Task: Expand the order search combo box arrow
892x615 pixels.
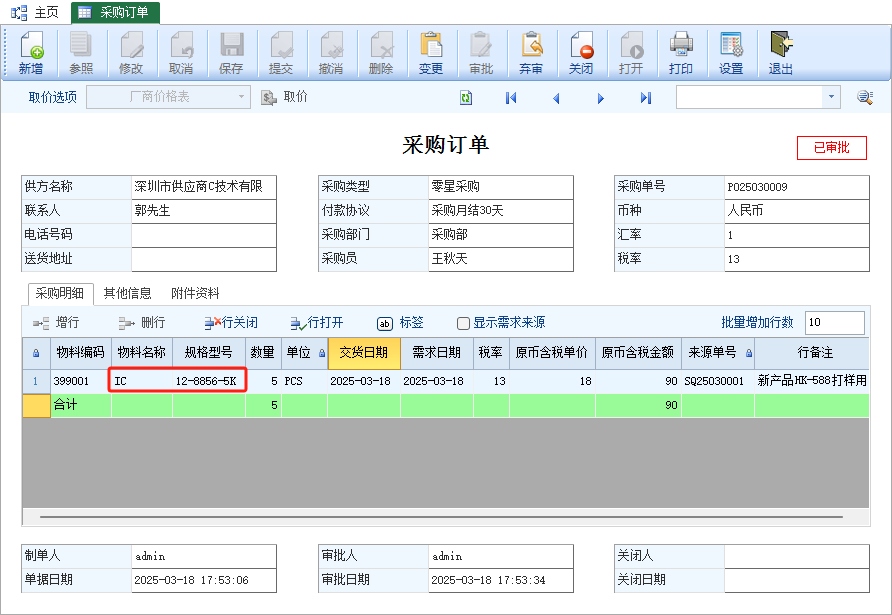Action: tap(831, 97)
